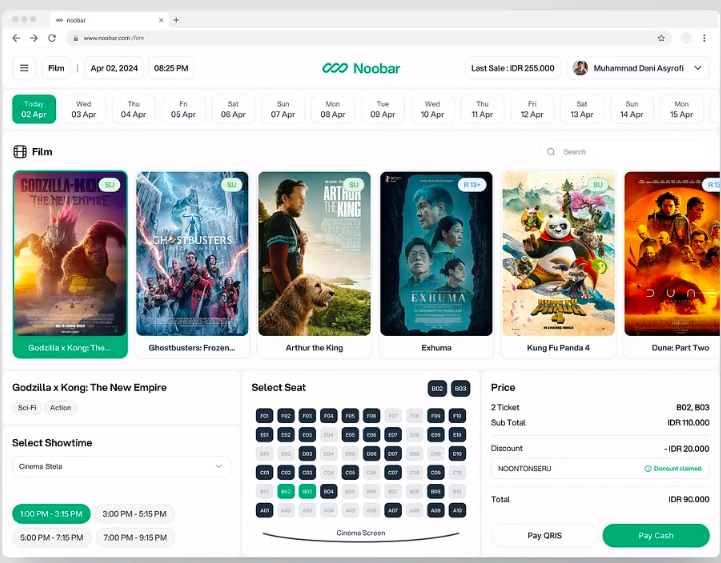Select available seat B05
Screen dimensions: 721x563
coord(350,491)
